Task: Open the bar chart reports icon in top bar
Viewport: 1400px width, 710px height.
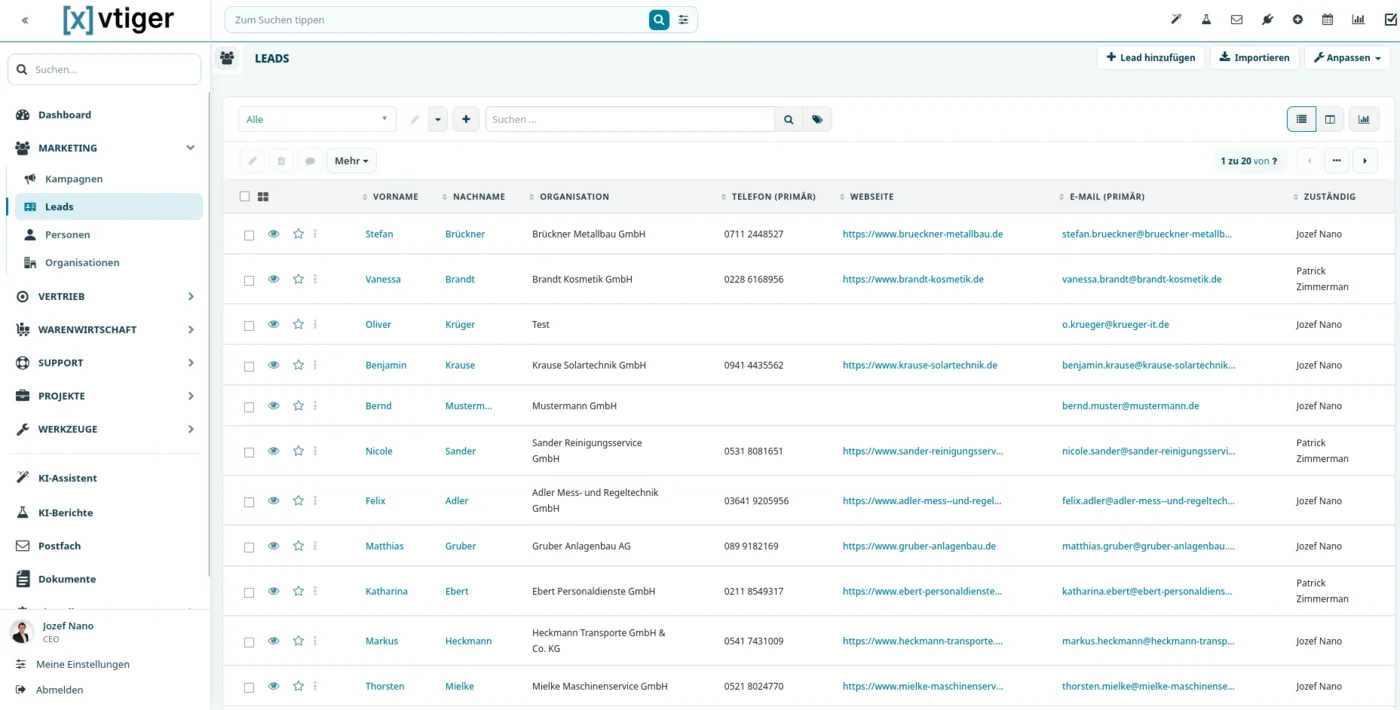Action: click(1358, 19)
